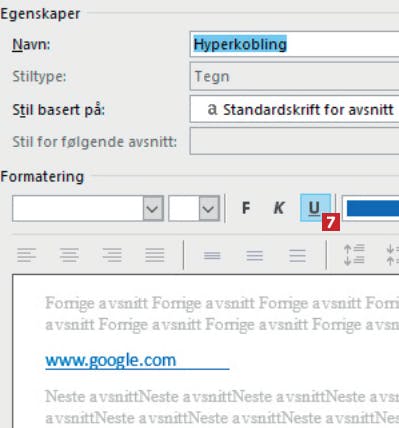The height and width of the screenshot is (428, 399).
Task: Toggle bold formatting F button
Action: pyautogui.click(x=246, y=208)
